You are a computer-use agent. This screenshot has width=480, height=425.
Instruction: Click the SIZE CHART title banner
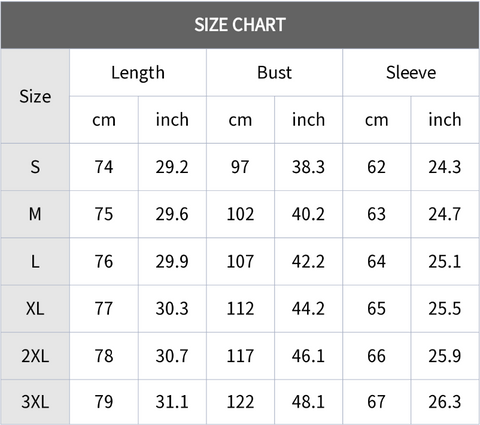(240, 25)
